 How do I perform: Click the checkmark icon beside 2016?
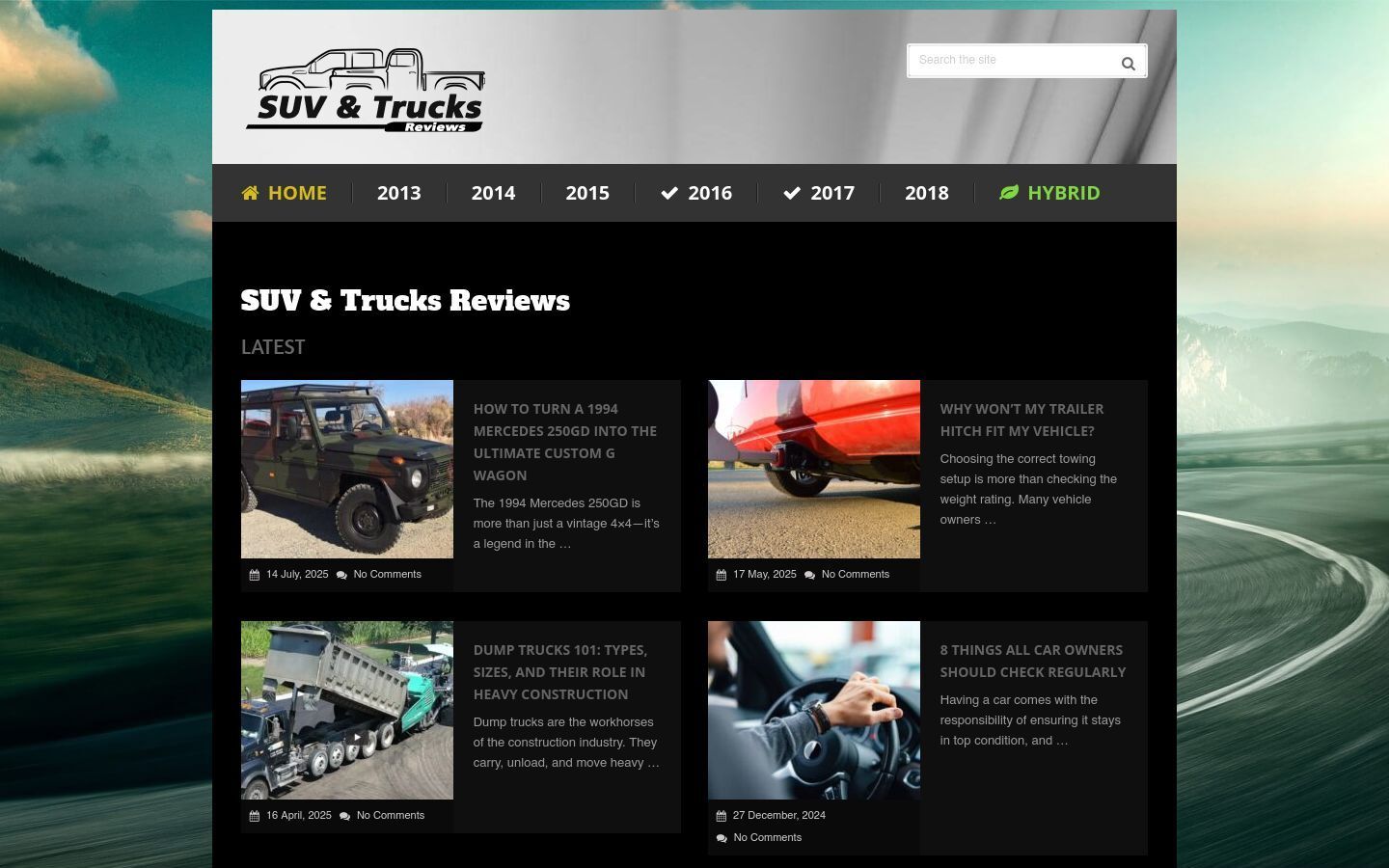(x=669, y=193)
